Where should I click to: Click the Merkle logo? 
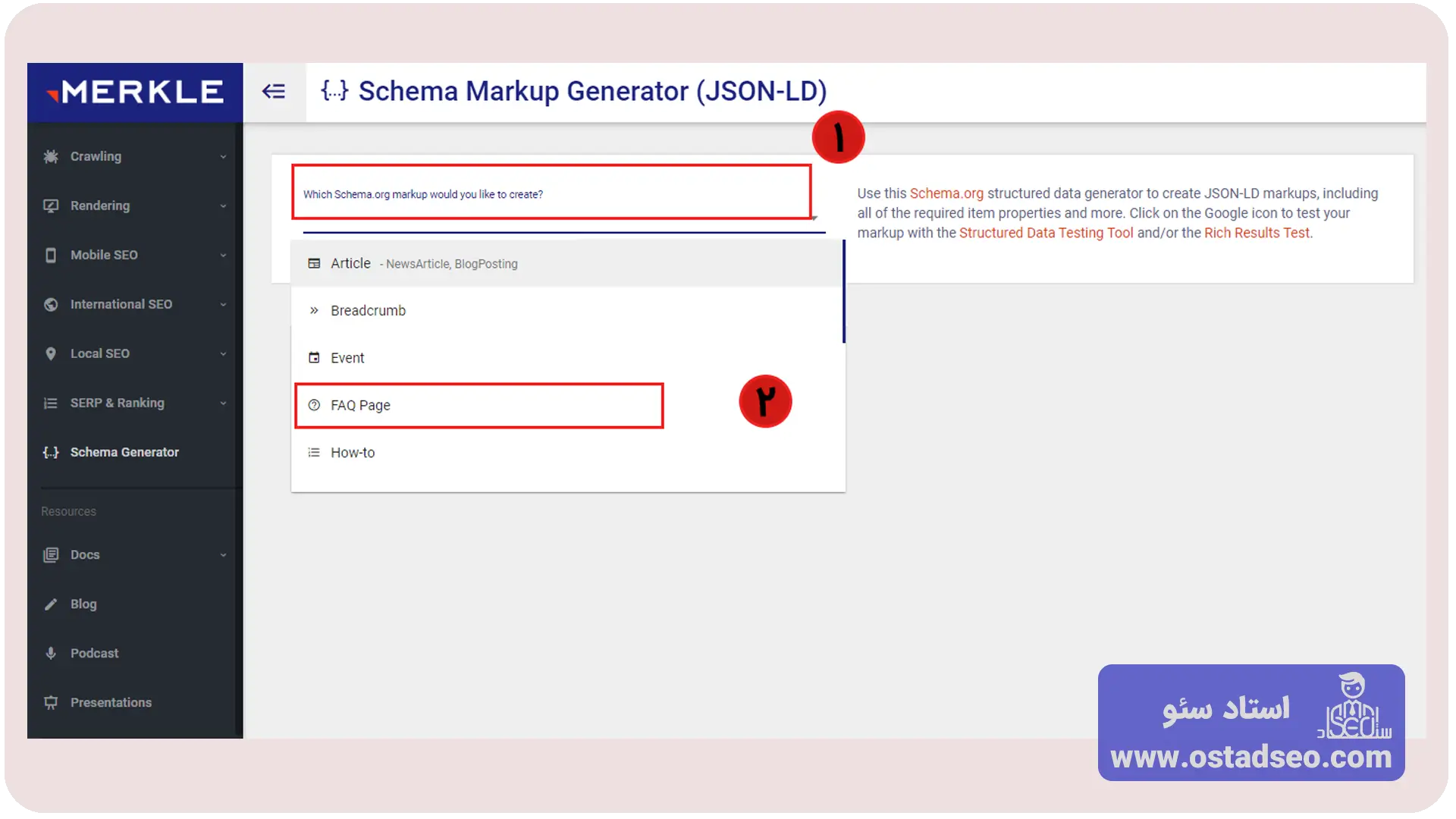tap(135, 93)
